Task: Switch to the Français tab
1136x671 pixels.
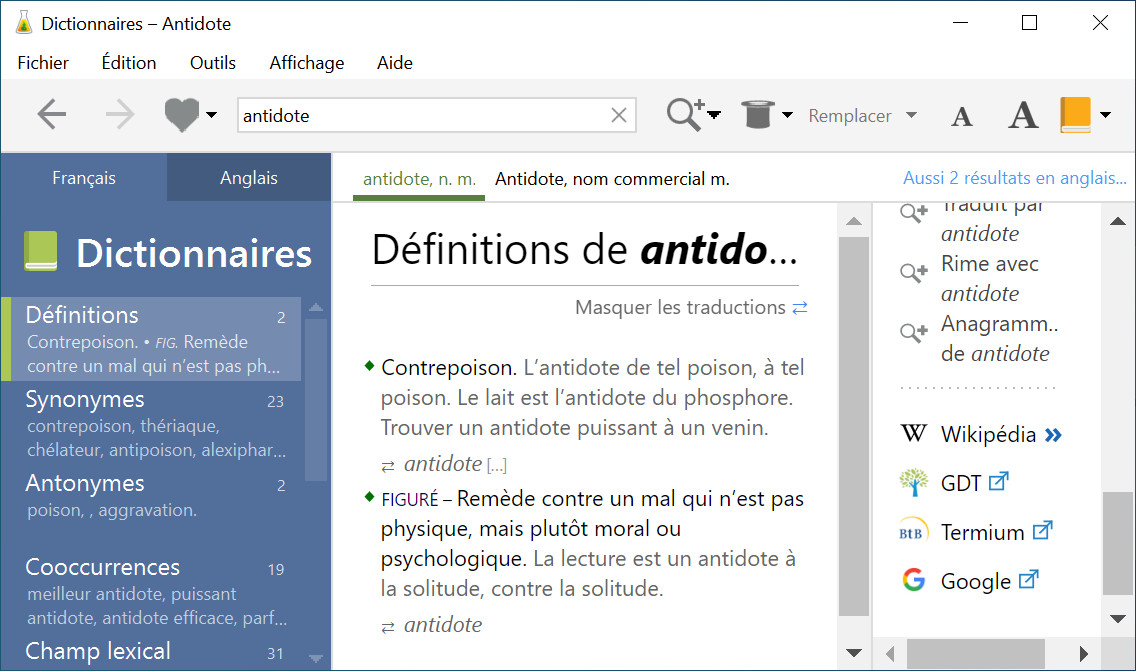Action: [84, 178]
